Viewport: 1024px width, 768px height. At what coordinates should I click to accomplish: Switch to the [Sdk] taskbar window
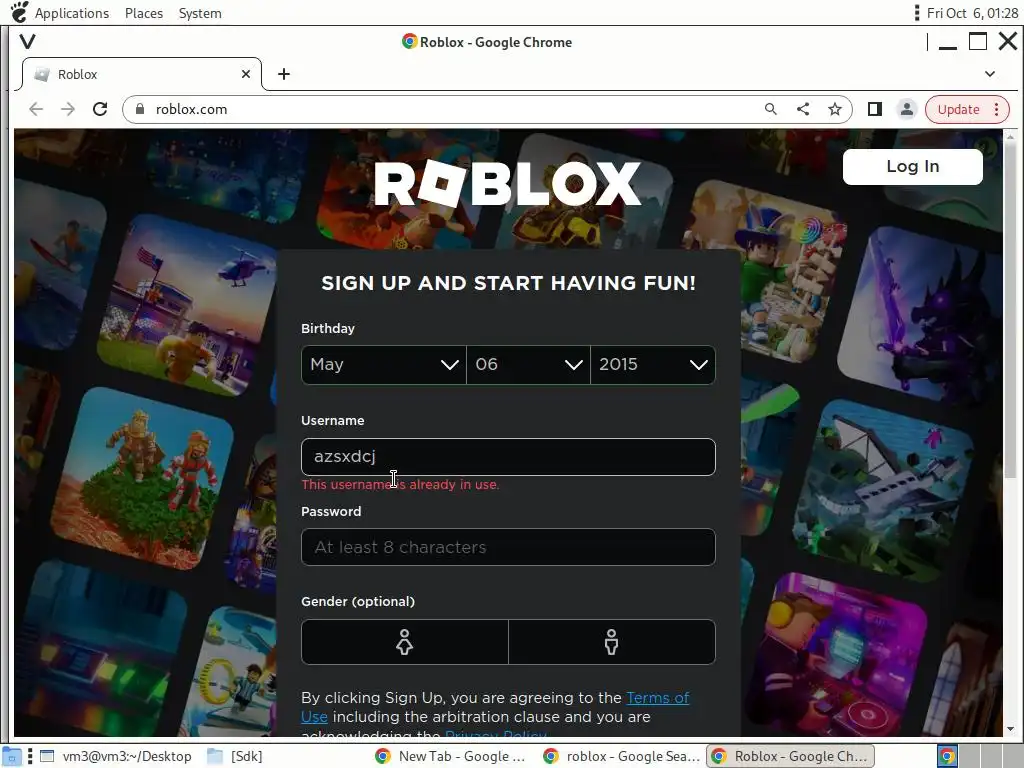(235, 756)
